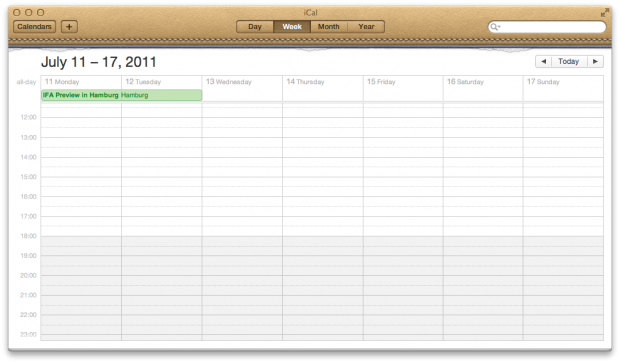Open the Calendars list button
Image resolution: width=620 pixels, height=363 pixels.
coord(34,26)
